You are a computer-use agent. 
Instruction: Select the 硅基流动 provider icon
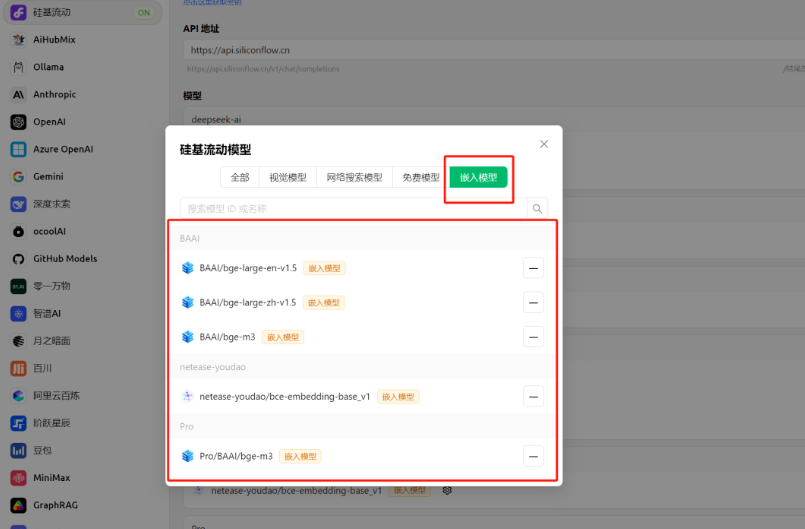tap(18, 12)
